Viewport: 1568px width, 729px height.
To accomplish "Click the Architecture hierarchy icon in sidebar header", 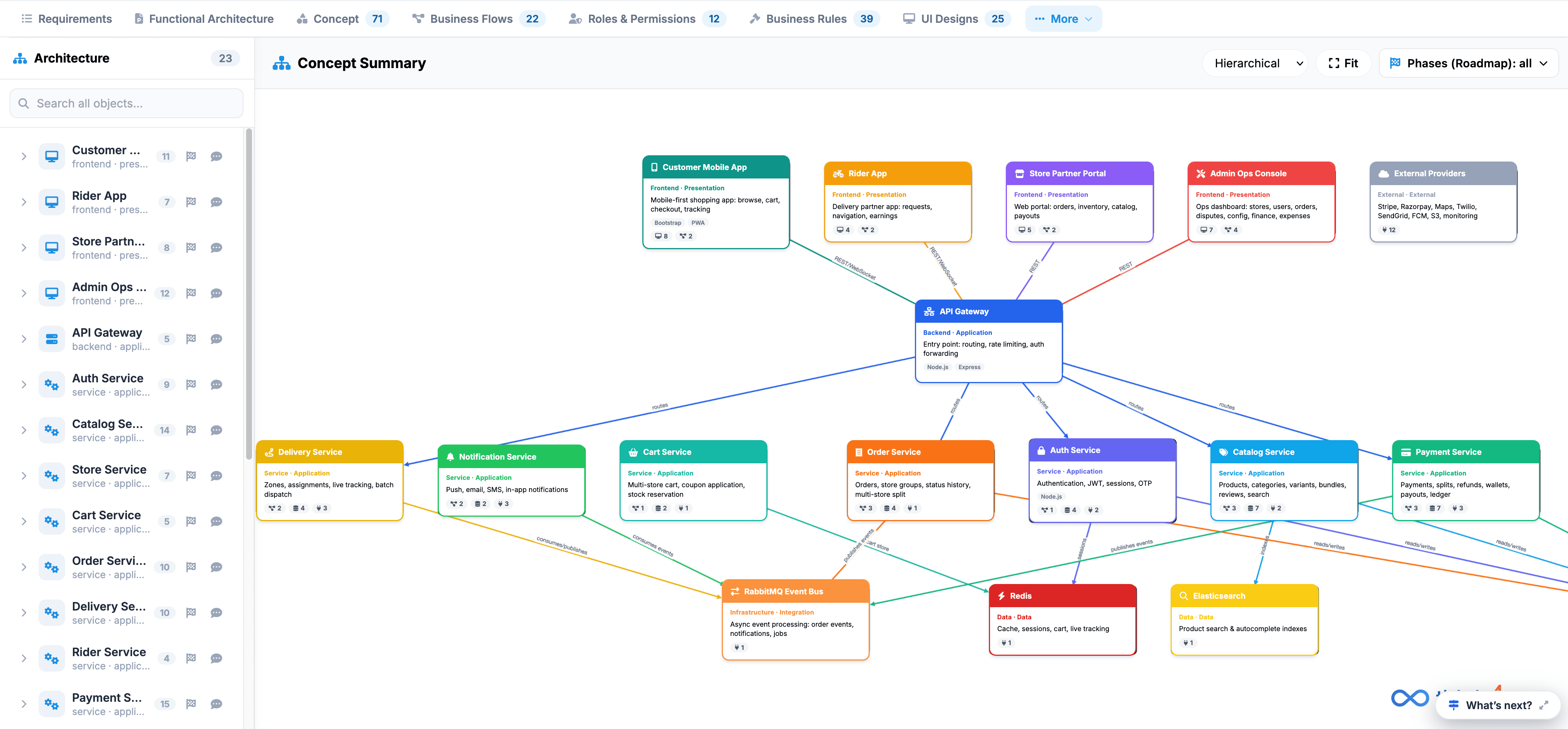I will (20, 59).
